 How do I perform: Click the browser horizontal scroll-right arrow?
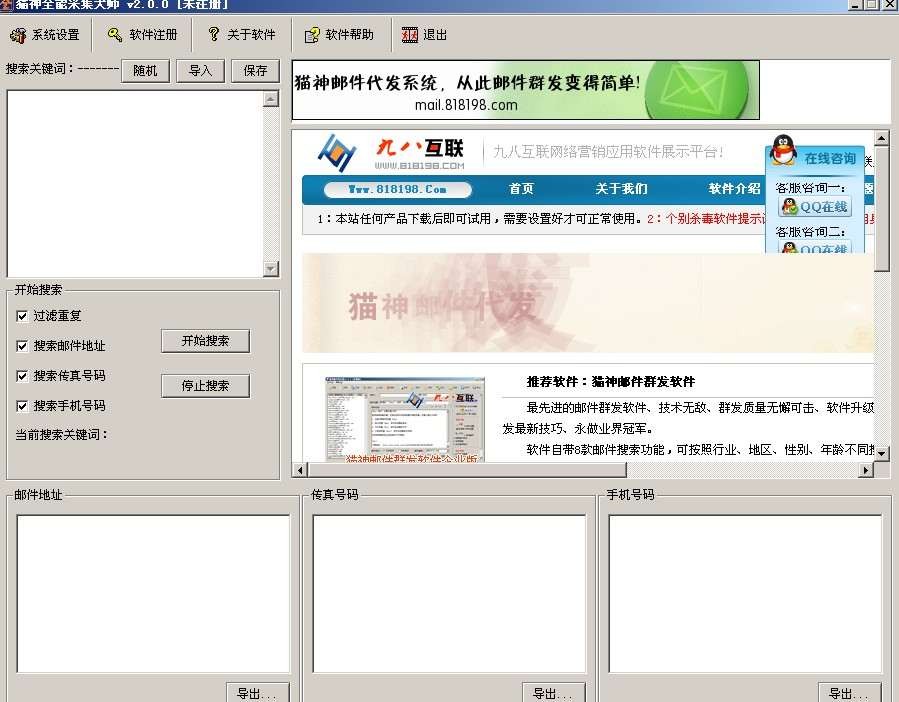(x=866, y=470)
